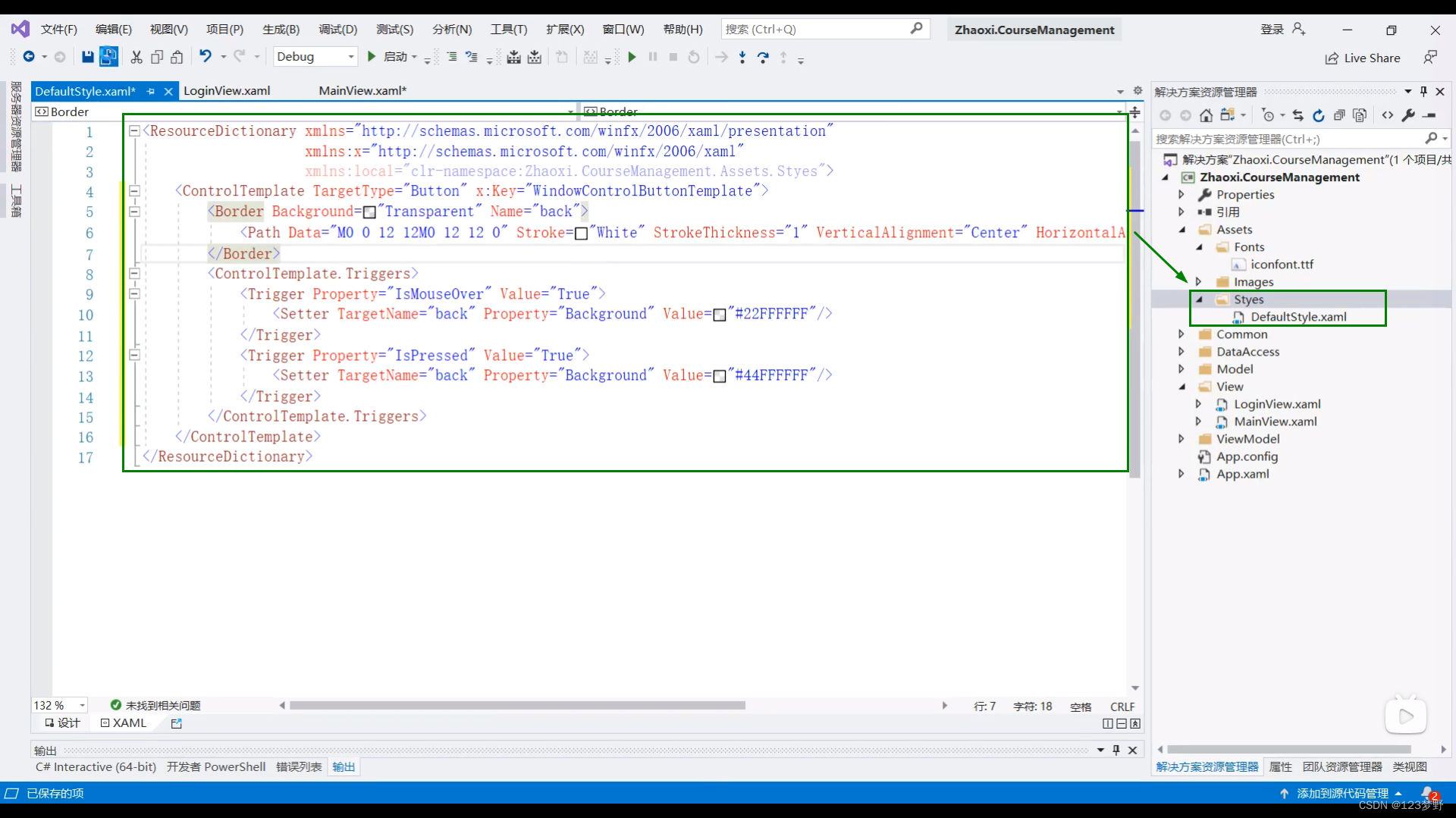This screenshot has height=818, width=1456.
Task: Click the Live Share icon
Action: [1332, 58]
